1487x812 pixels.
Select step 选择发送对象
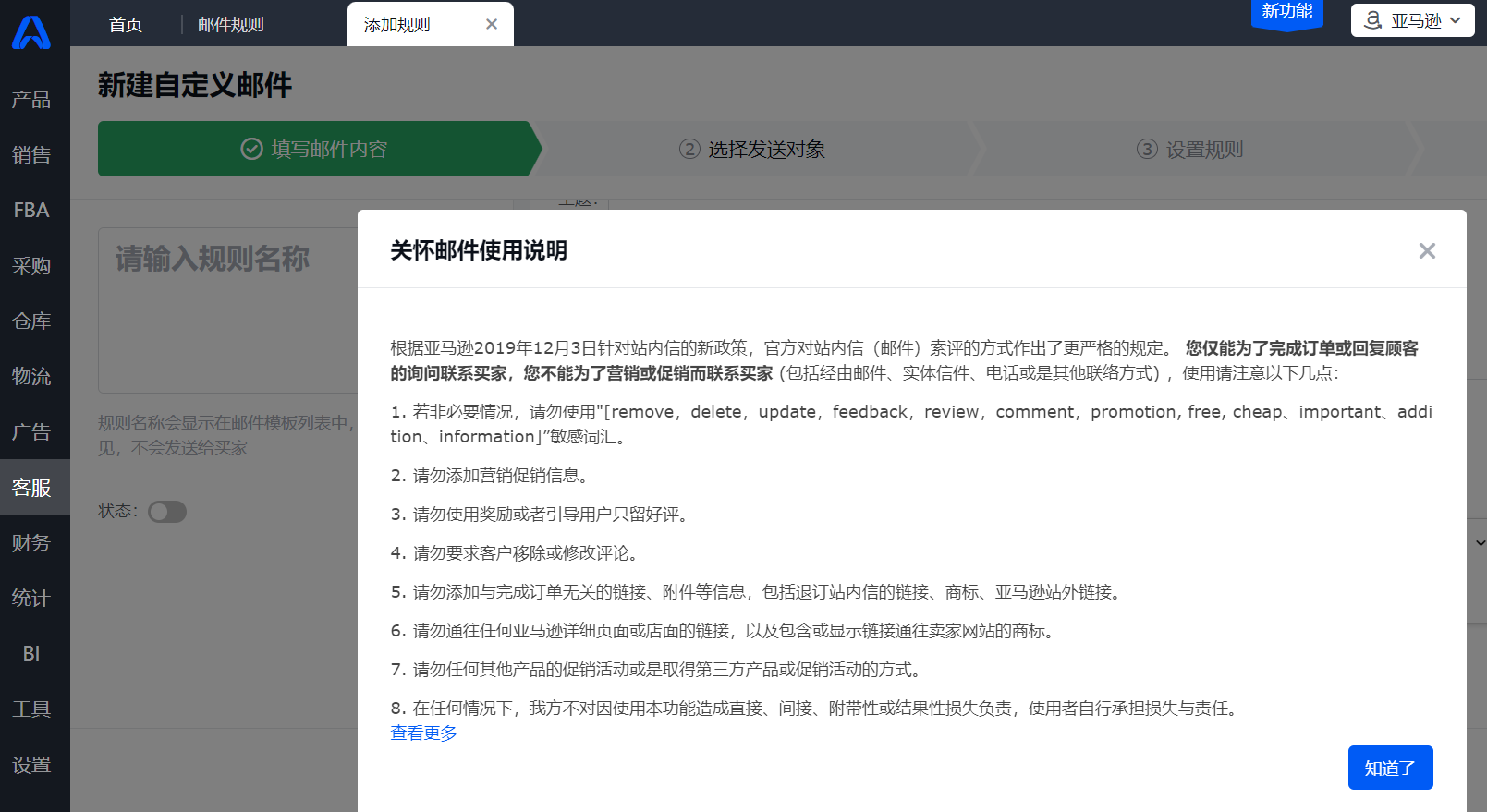(x=752, y=149)
